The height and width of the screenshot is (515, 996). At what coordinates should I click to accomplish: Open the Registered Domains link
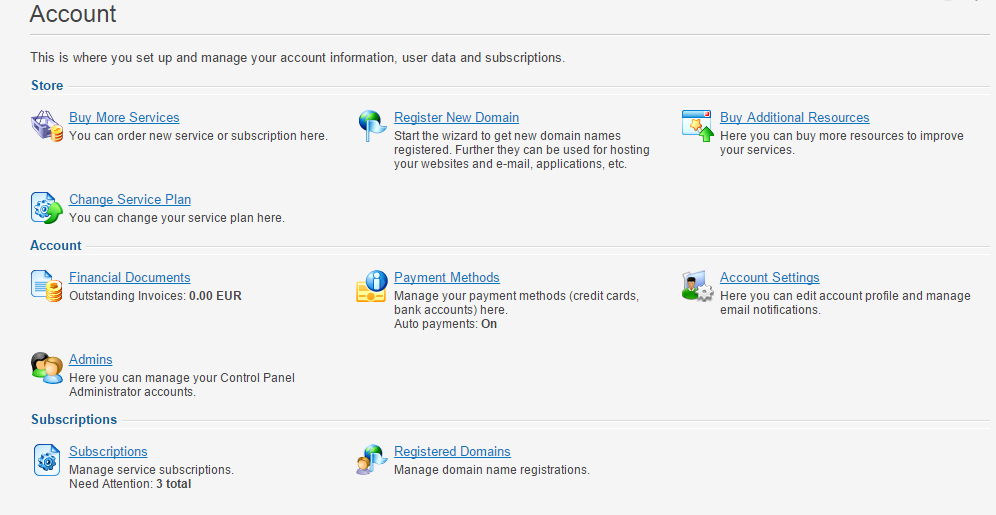pyautogui.click(x=452, y=451)
